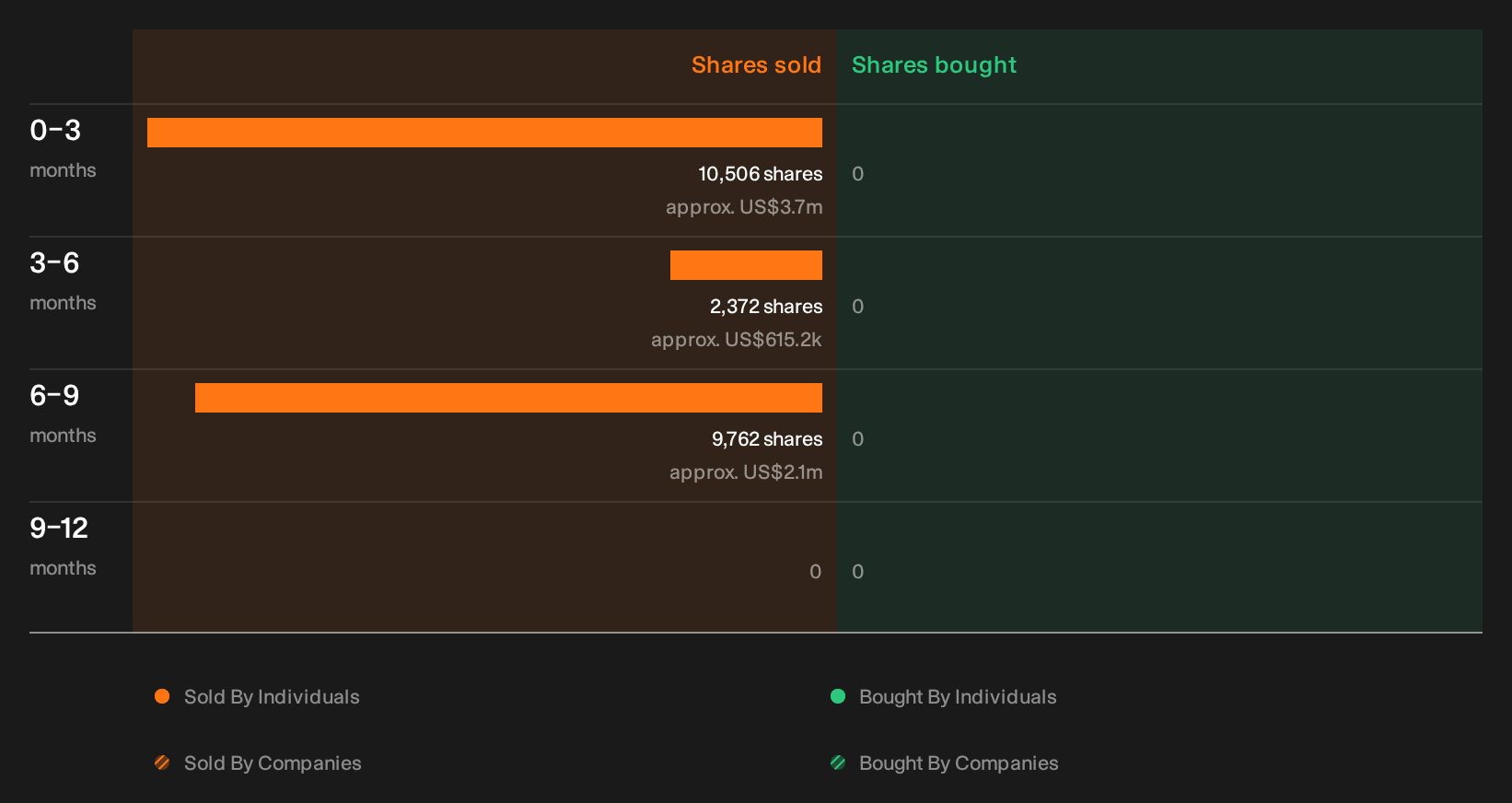
Task: Click the Shares bought column header
Action: coord(934,65)
